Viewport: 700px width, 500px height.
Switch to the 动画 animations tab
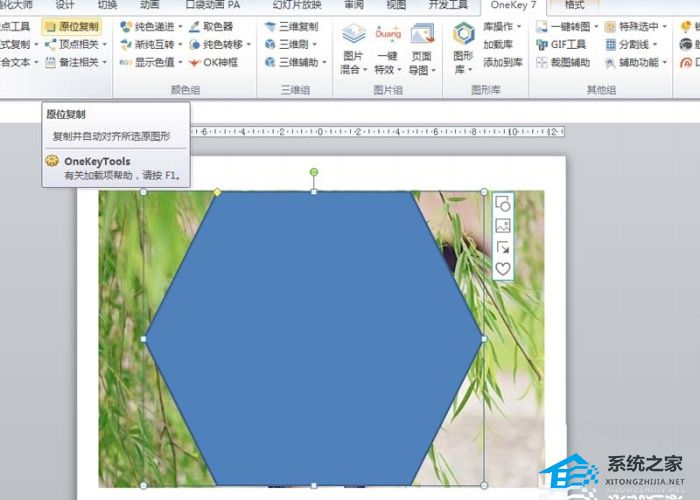pyautogui.click(x=150, y=5)
